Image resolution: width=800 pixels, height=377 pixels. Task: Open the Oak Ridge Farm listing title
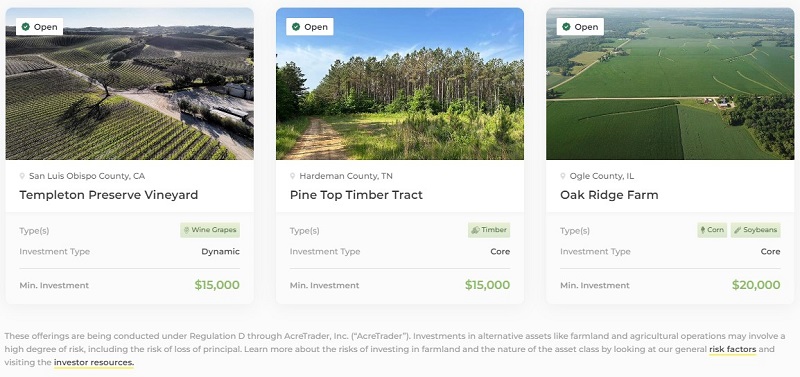tap(609, 195)
